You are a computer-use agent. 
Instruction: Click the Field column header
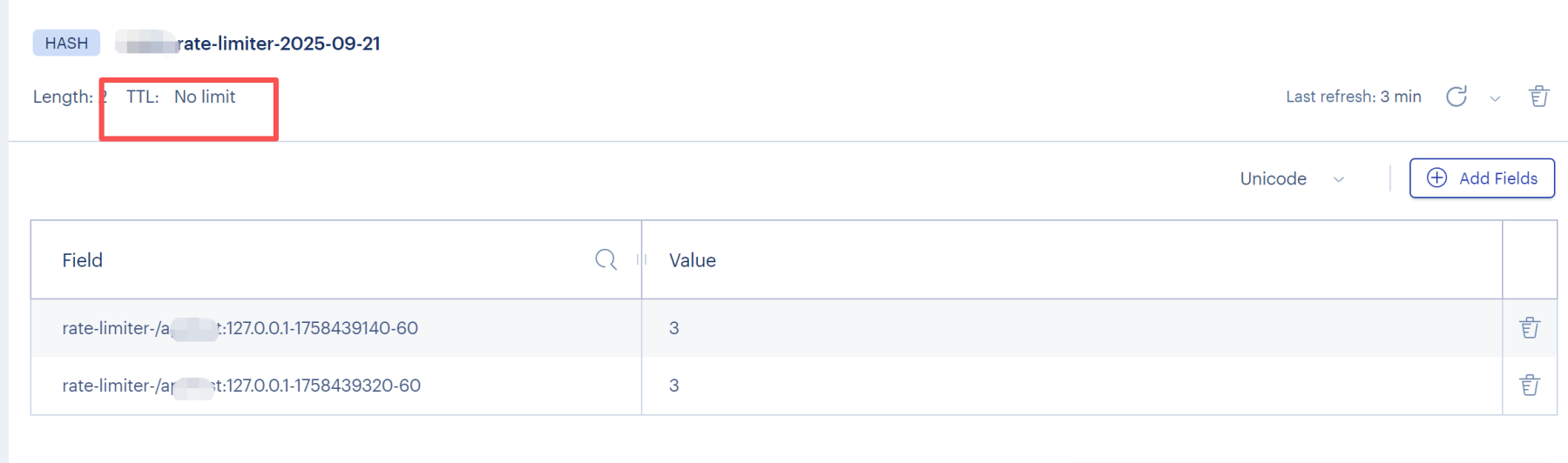click(x=83, y=260)
